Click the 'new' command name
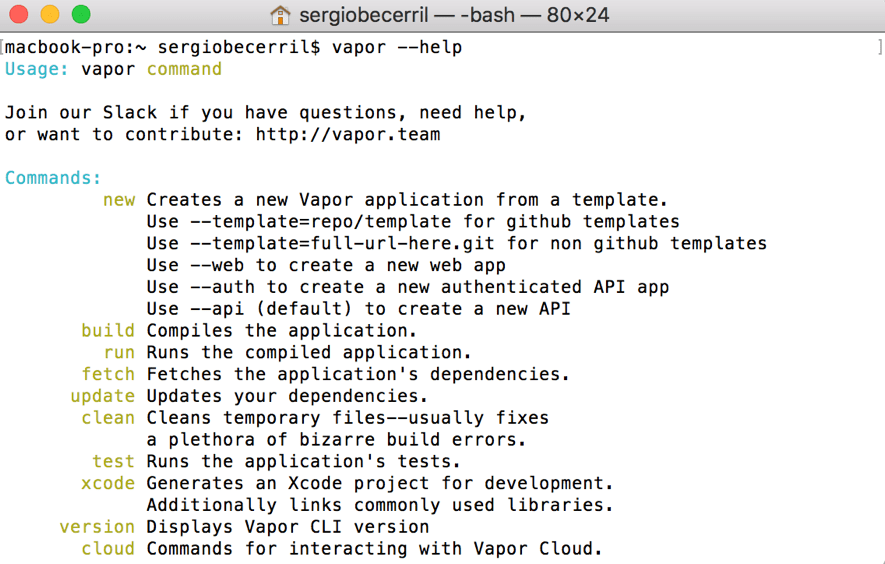 click(119, 200)
